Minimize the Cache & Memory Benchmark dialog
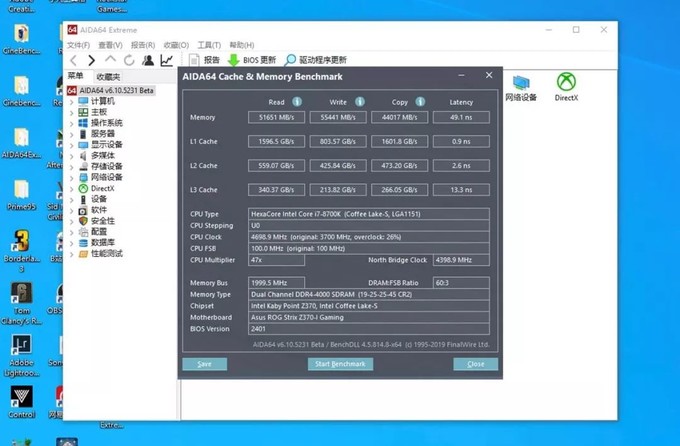 click(461, 75)
